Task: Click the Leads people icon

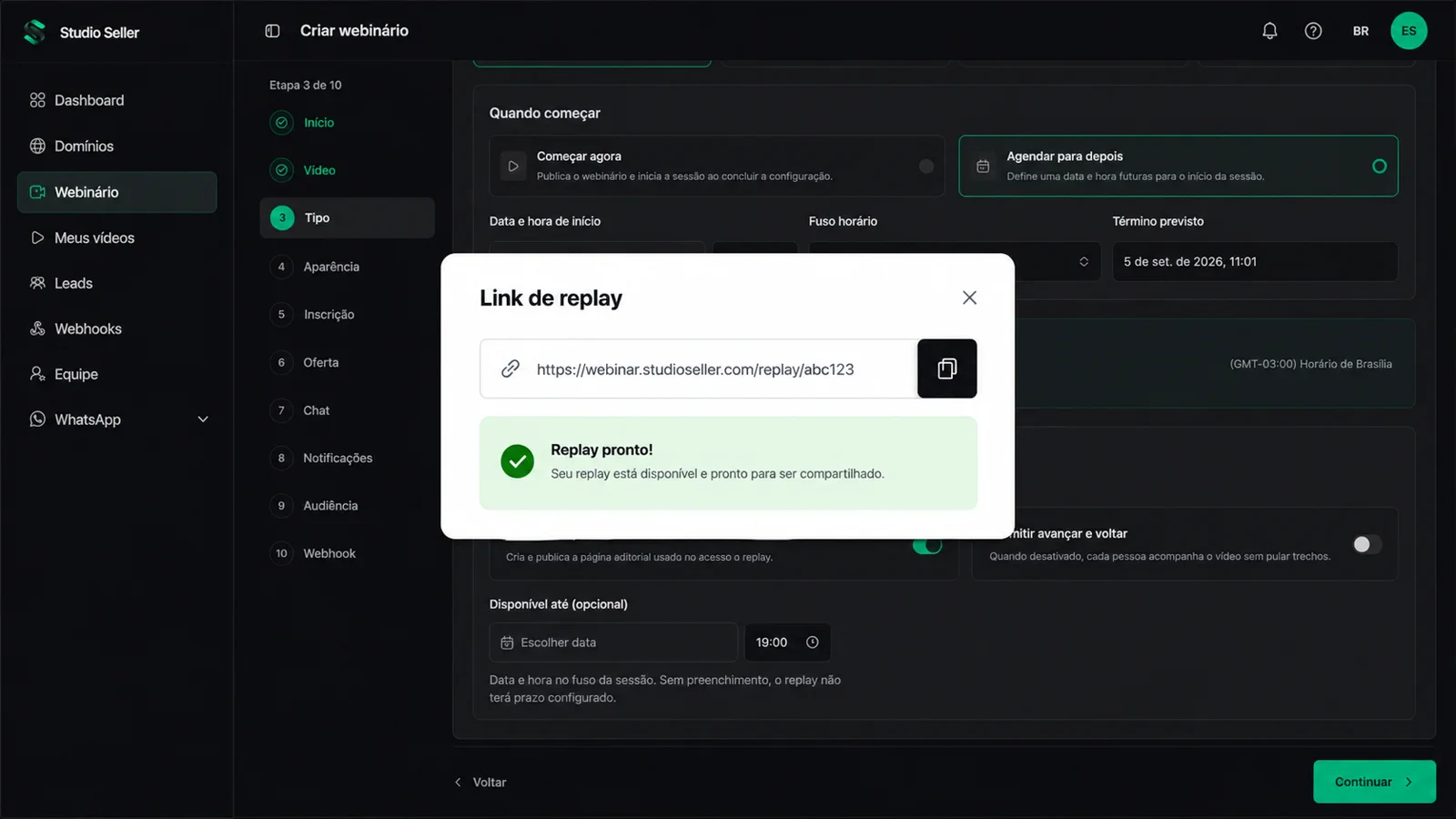Action: click(x=37, y=283)
